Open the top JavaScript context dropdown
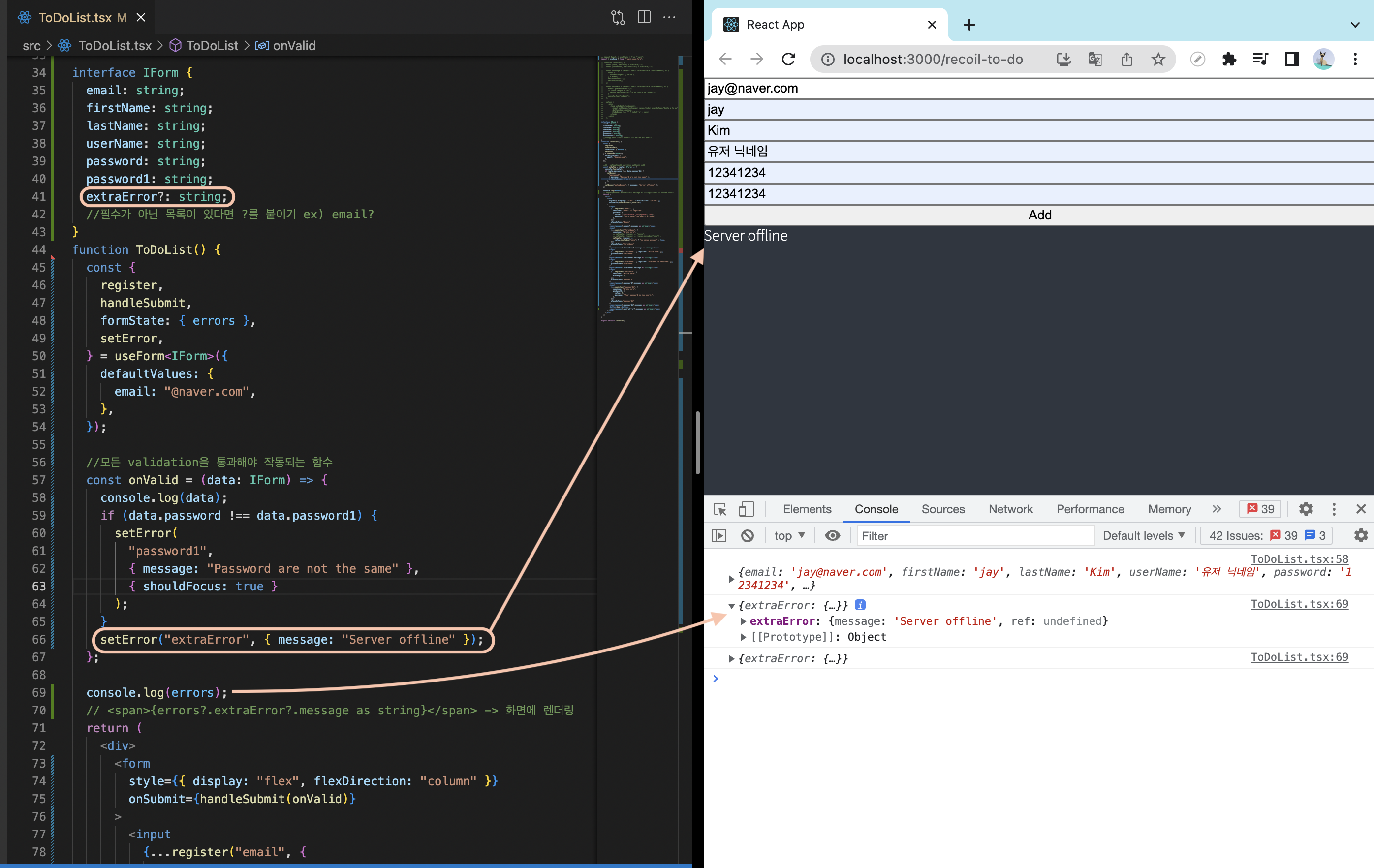 pos(789,535)
